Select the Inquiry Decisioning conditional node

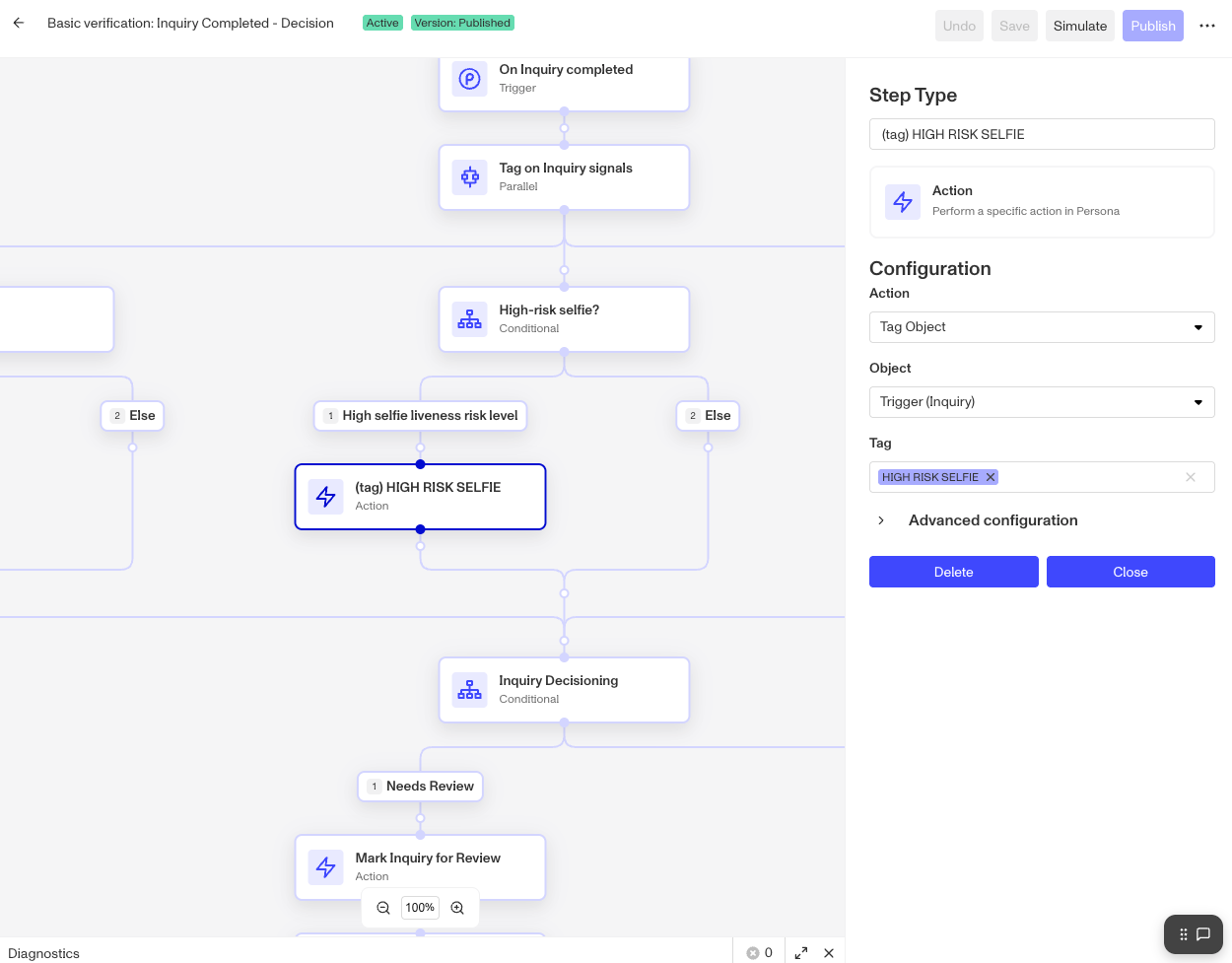tap(564, 690)
